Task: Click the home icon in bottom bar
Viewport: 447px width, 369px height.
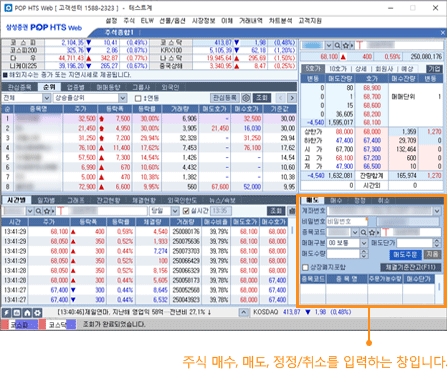Action: tap(27, 313)
